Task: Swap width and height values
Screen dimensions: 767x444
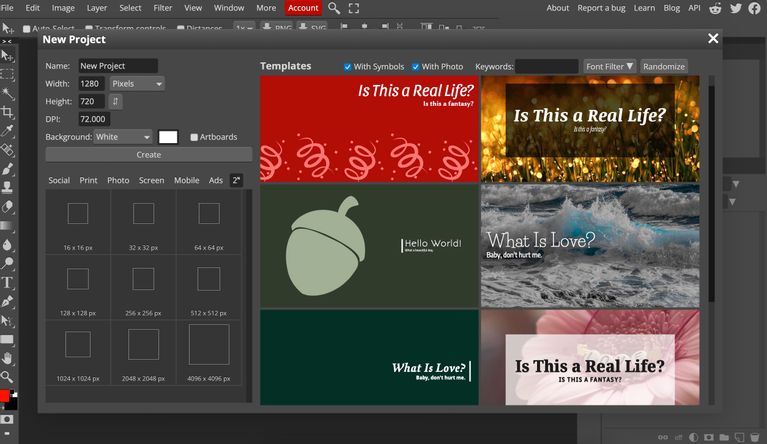Action: [x=117, y=101]
